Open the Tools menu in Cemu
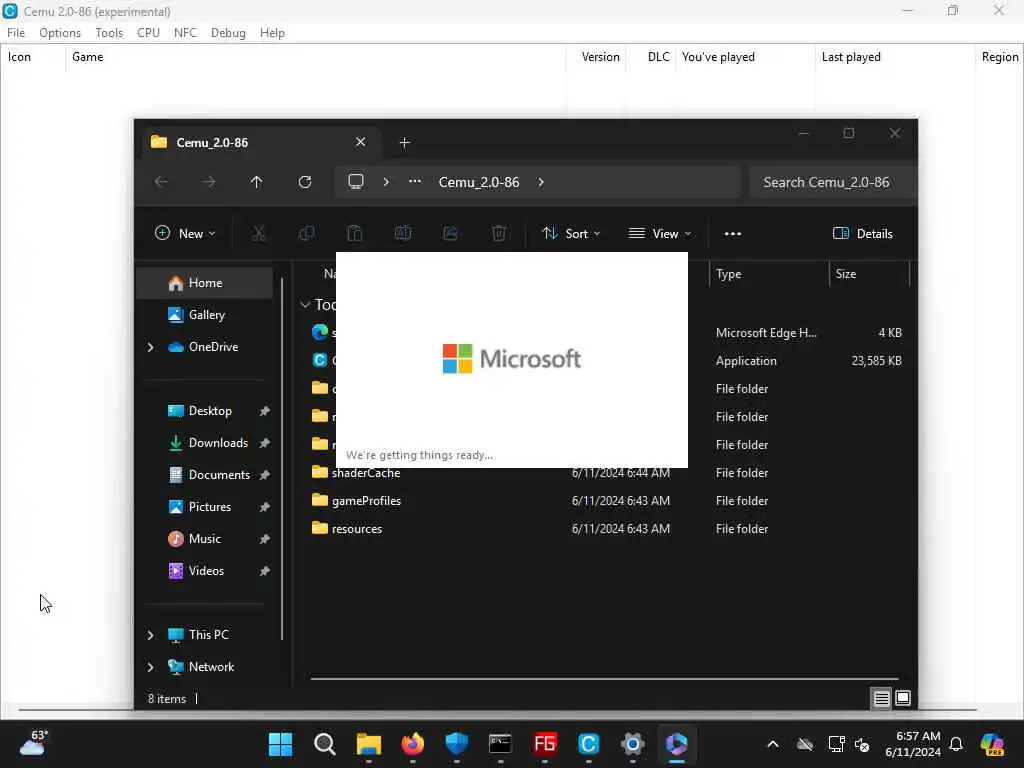The image size is (1024, 768). coord(109,33)
